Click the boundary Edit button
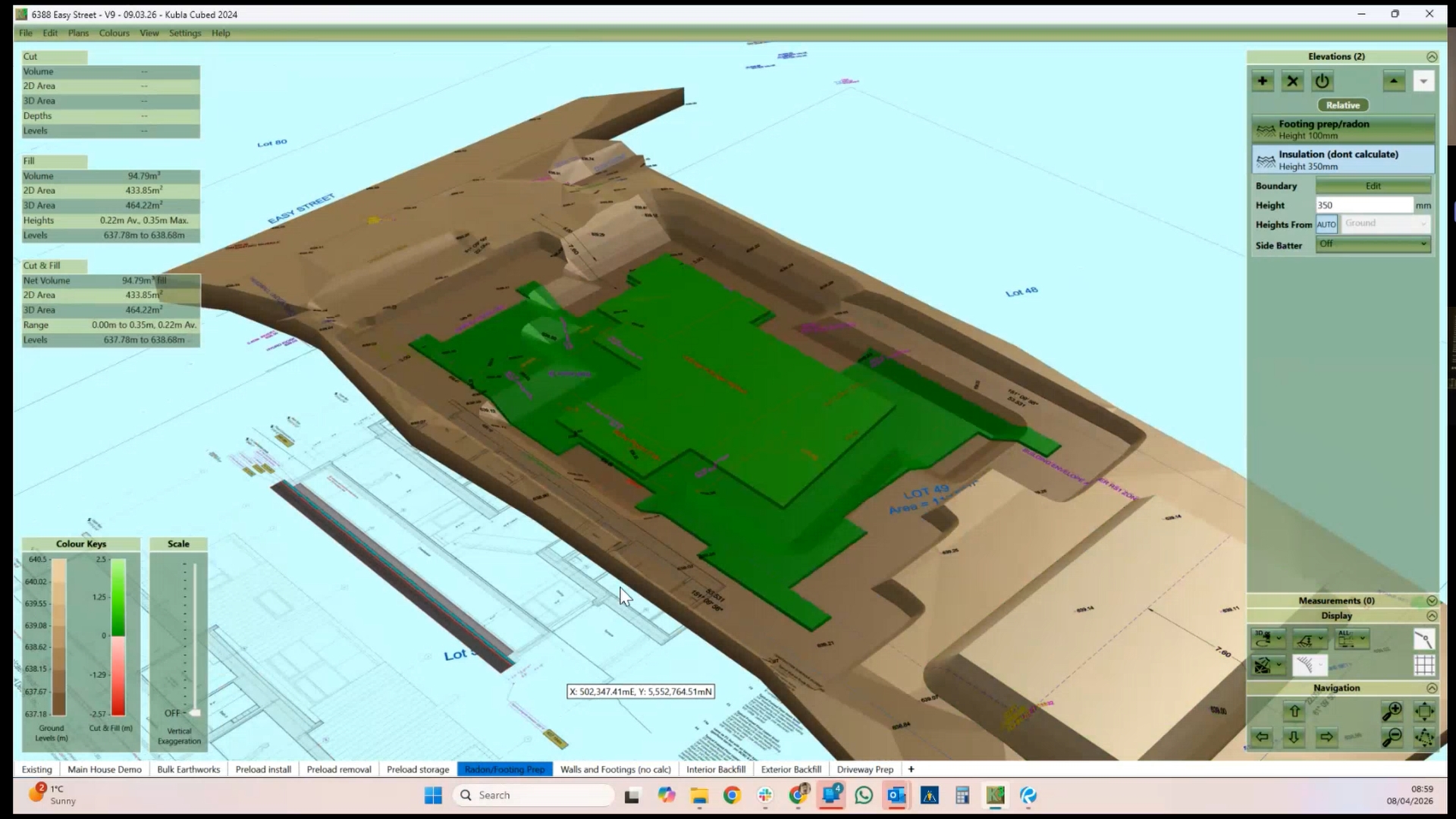This screenshot has height=819, width=1456. click(1373, 186)
